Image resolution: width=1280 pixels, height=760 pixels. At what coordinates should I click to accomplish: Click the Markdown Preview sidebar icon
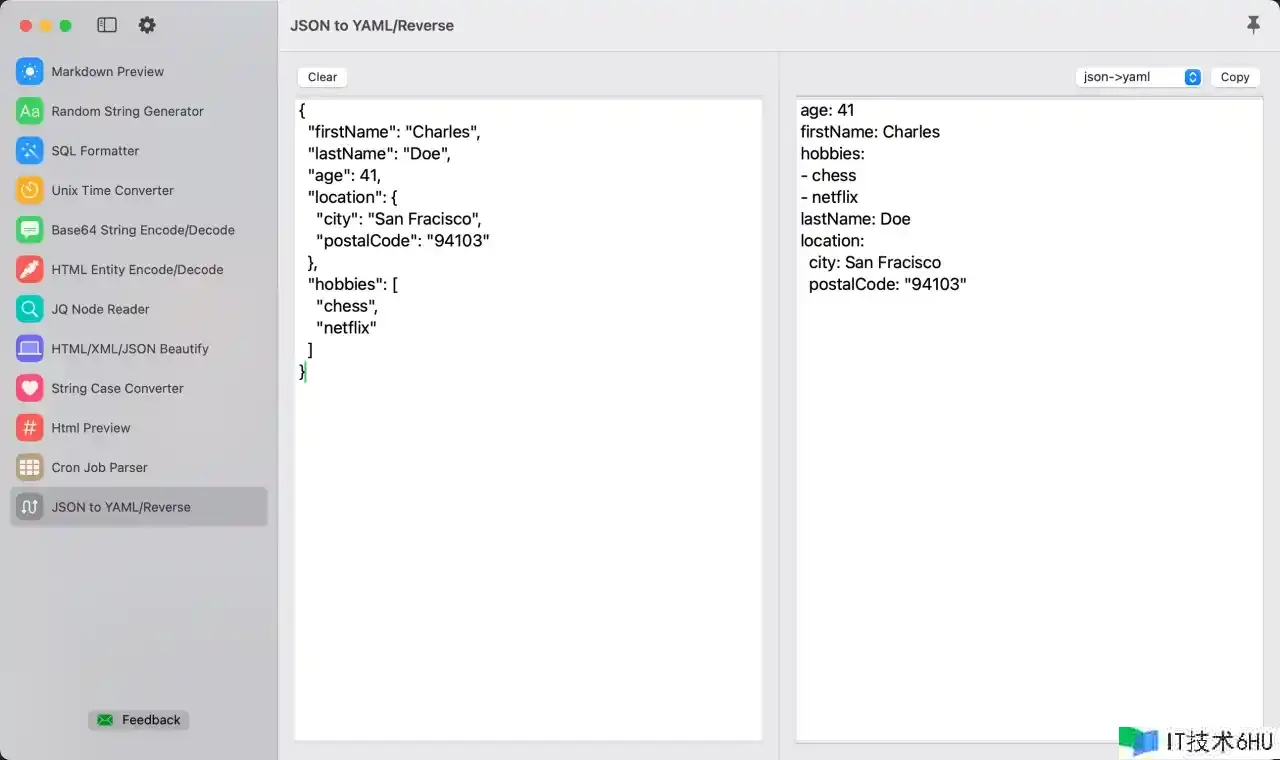30,71
